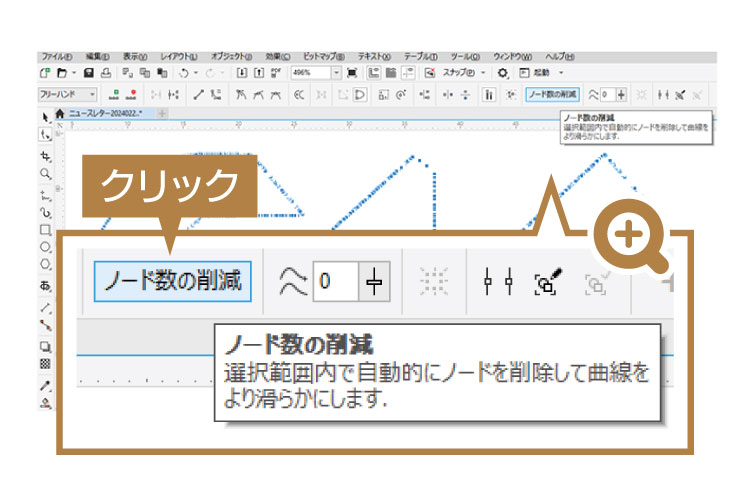This screenshot has width=750, height=500.
Task: Click the Reverse Direction icon
Action: click(x=299, y=95)
